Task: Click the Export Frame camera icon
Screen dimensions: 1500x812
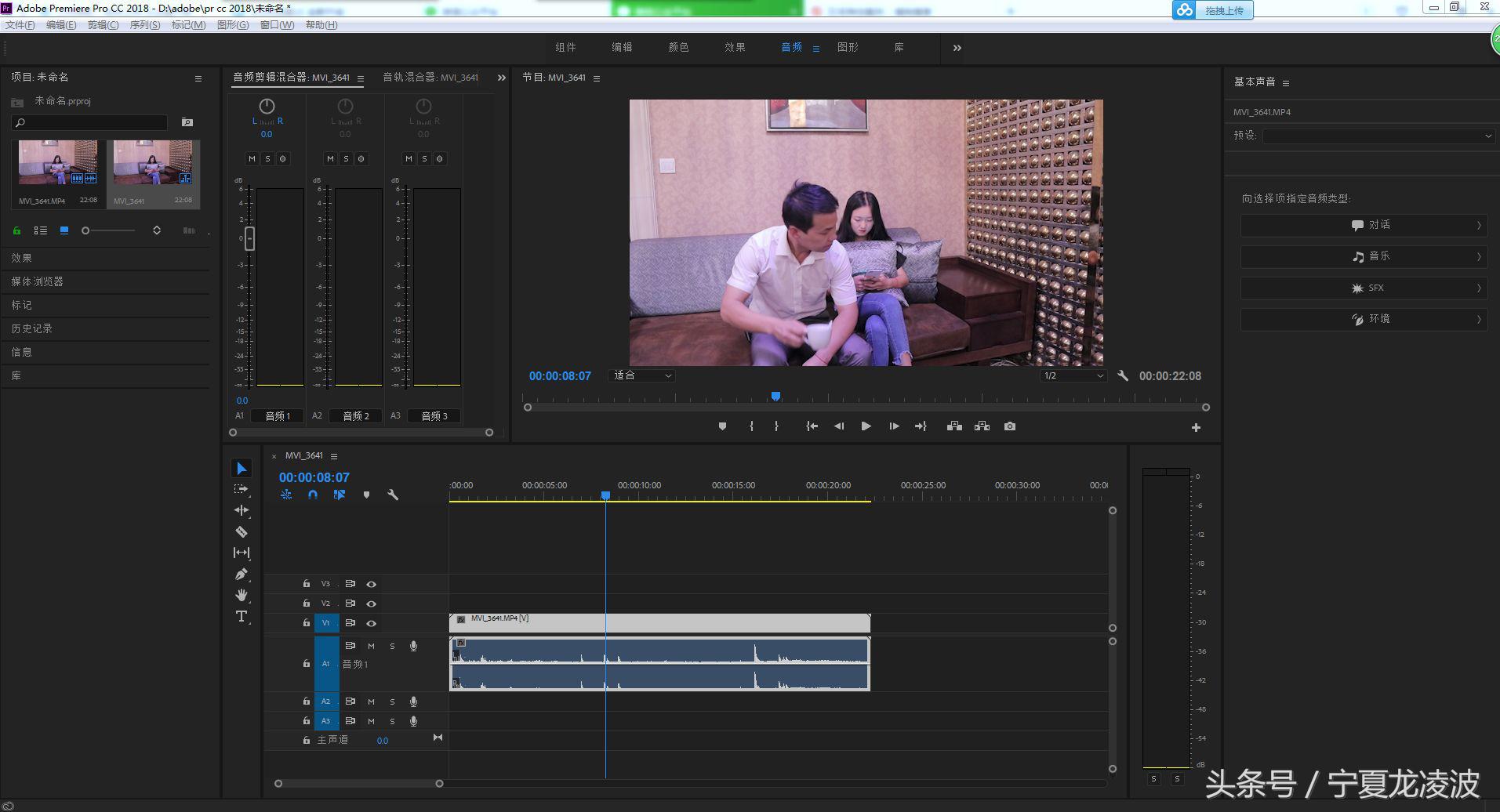Action: click(x=1009, y=426)
